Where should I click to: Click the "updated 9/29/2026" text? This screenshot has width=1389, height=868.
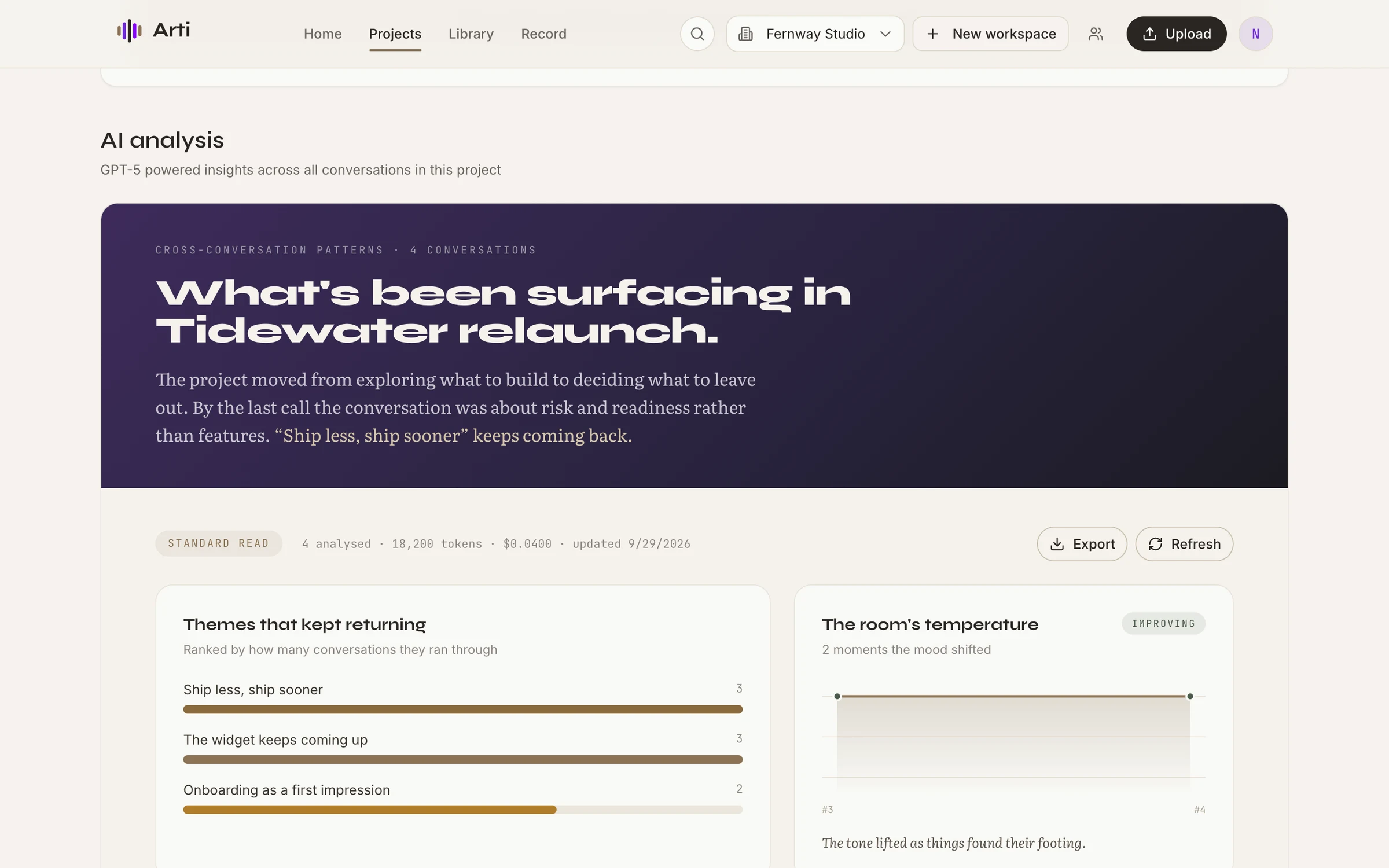tap(631, 544)
